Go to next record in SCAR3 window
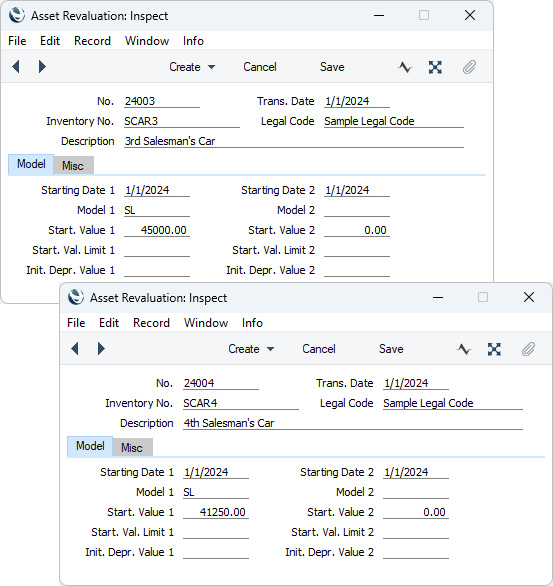The width and height of the screenshot is (553, 586). 42,67
